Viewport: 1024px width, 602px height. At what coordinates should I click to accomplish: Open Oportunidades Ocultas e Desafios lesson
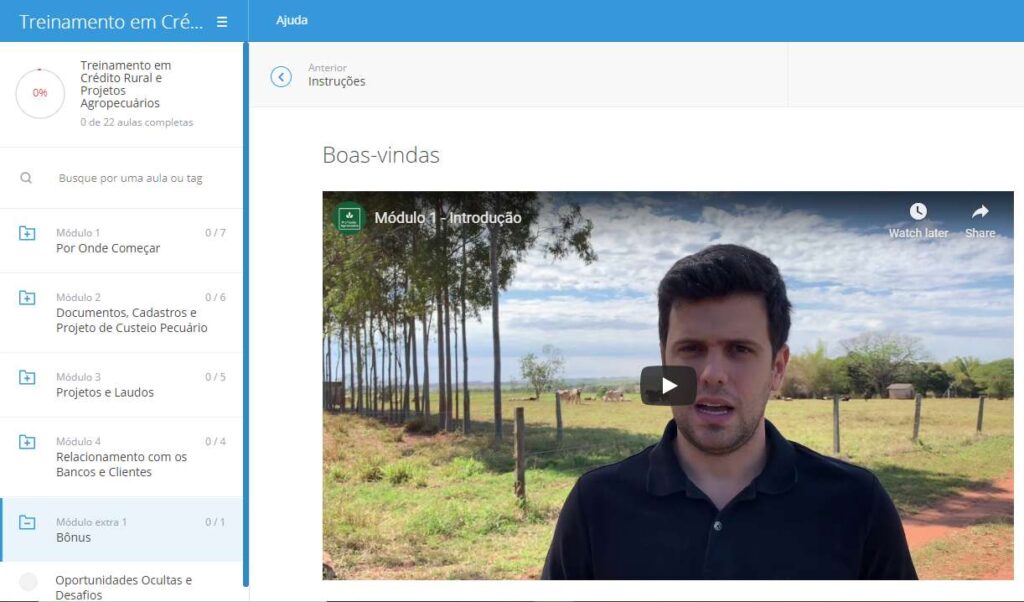[x=123, y=587]
